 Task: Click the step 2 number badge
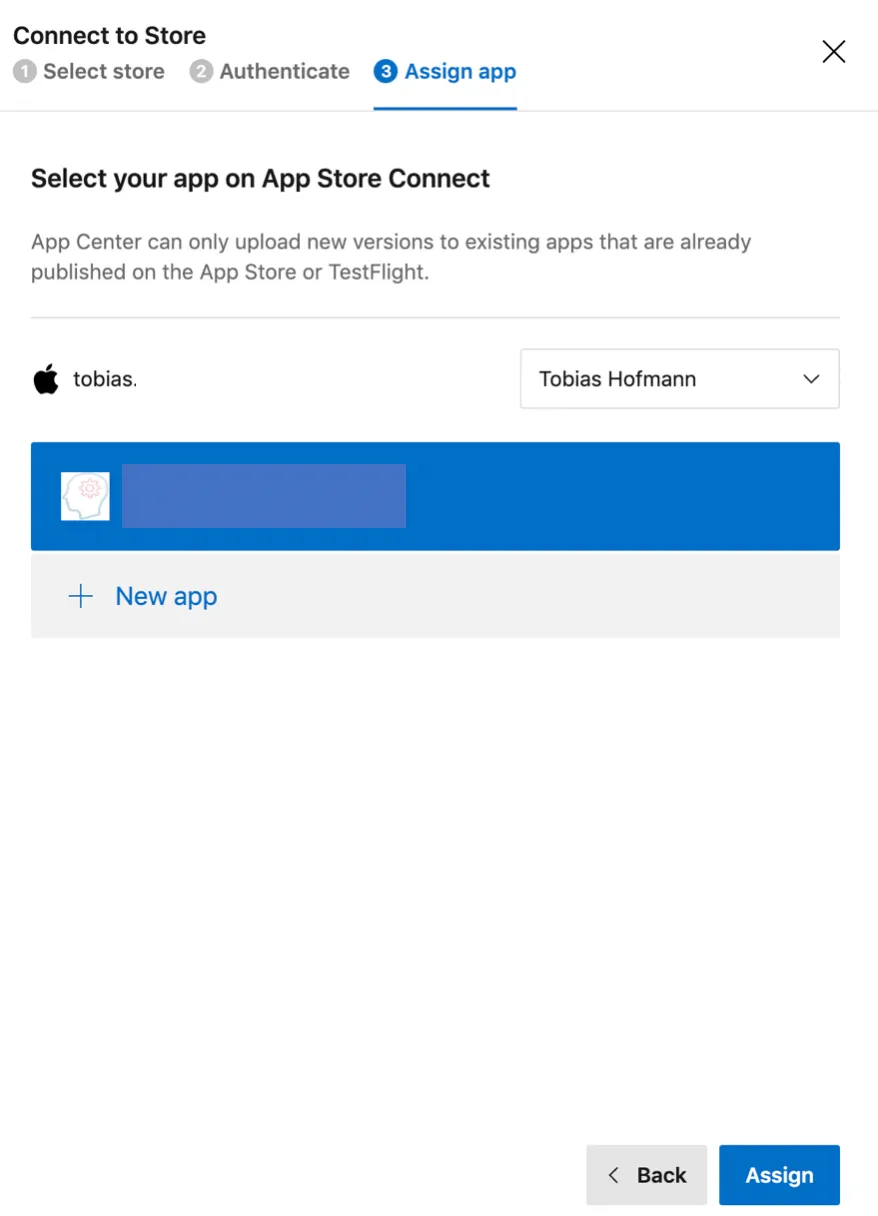(x=201, y=72)
